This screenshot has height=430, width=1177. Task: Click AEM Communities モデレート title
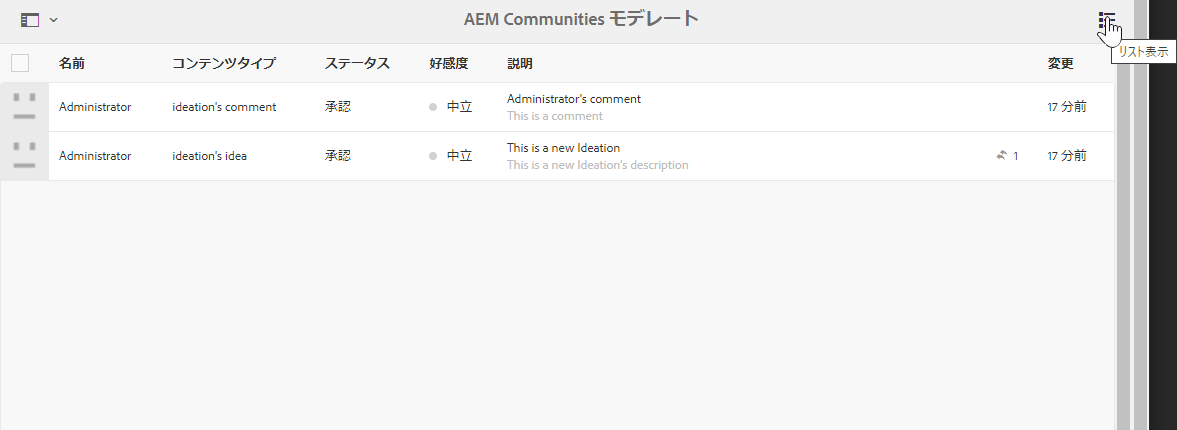(x=581, y=19)
